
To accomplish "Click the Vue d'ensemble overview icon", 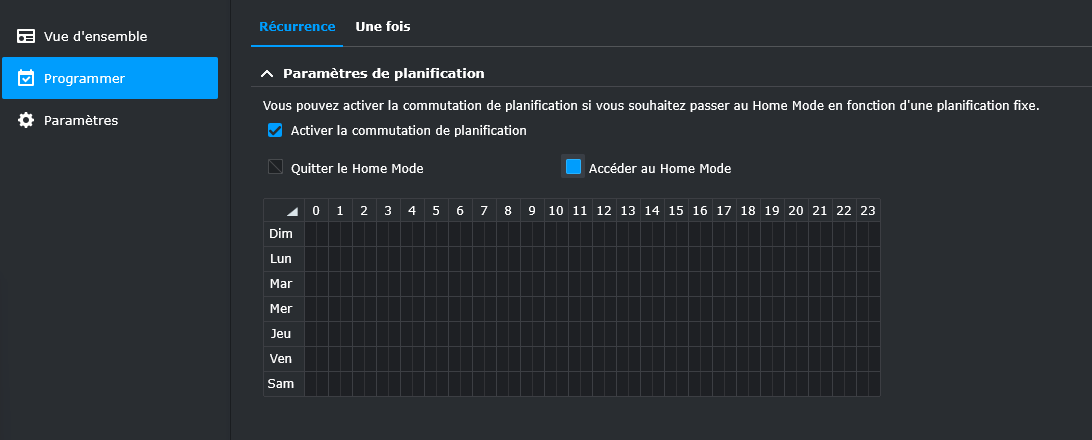I will pyautogui.click(x=26, y=36).
